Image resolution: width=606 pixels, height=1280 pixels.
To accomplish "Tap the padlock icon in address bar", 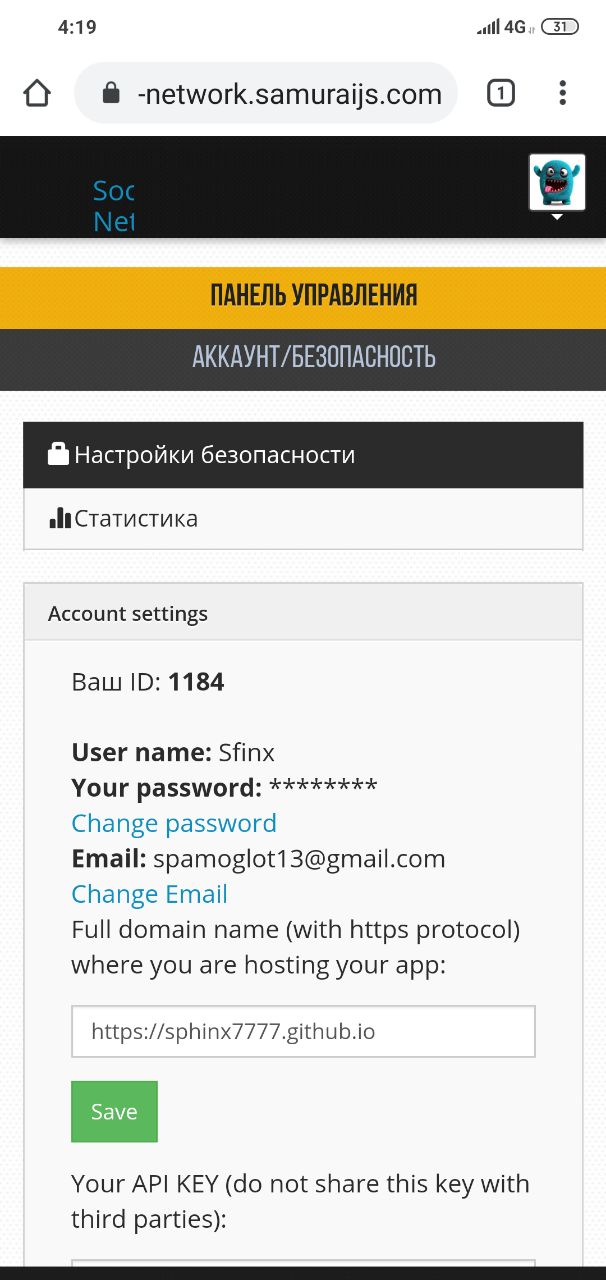I will pyautogui.click(x=111, y=94).
